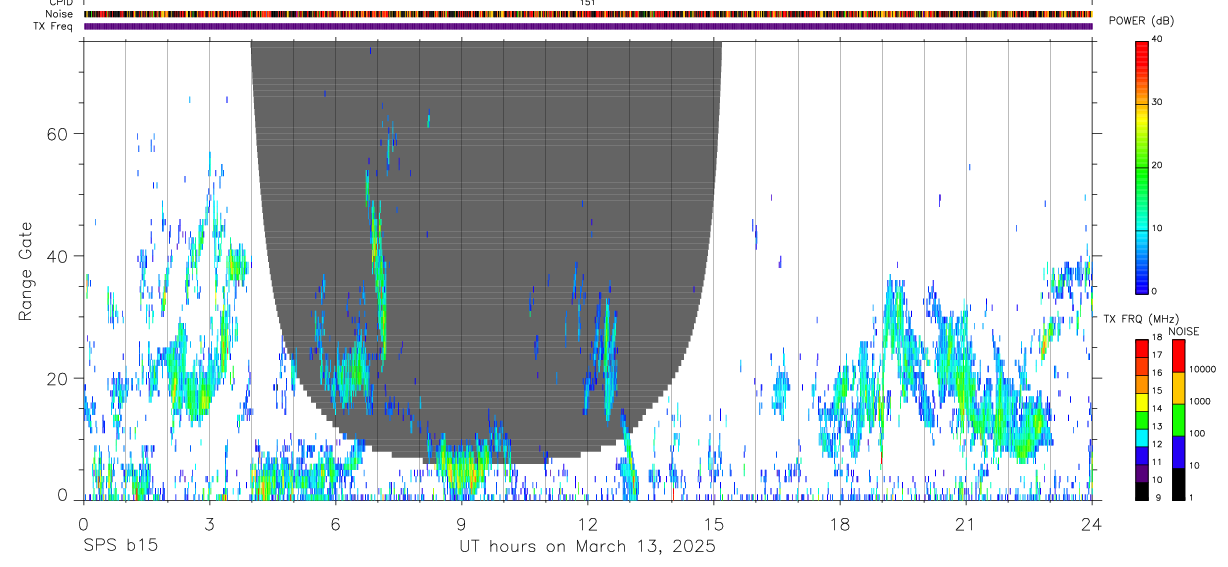Screen dimensions: 1228x567
Task: Click the x-axis tick label '3'
Action: coord(209,524)
